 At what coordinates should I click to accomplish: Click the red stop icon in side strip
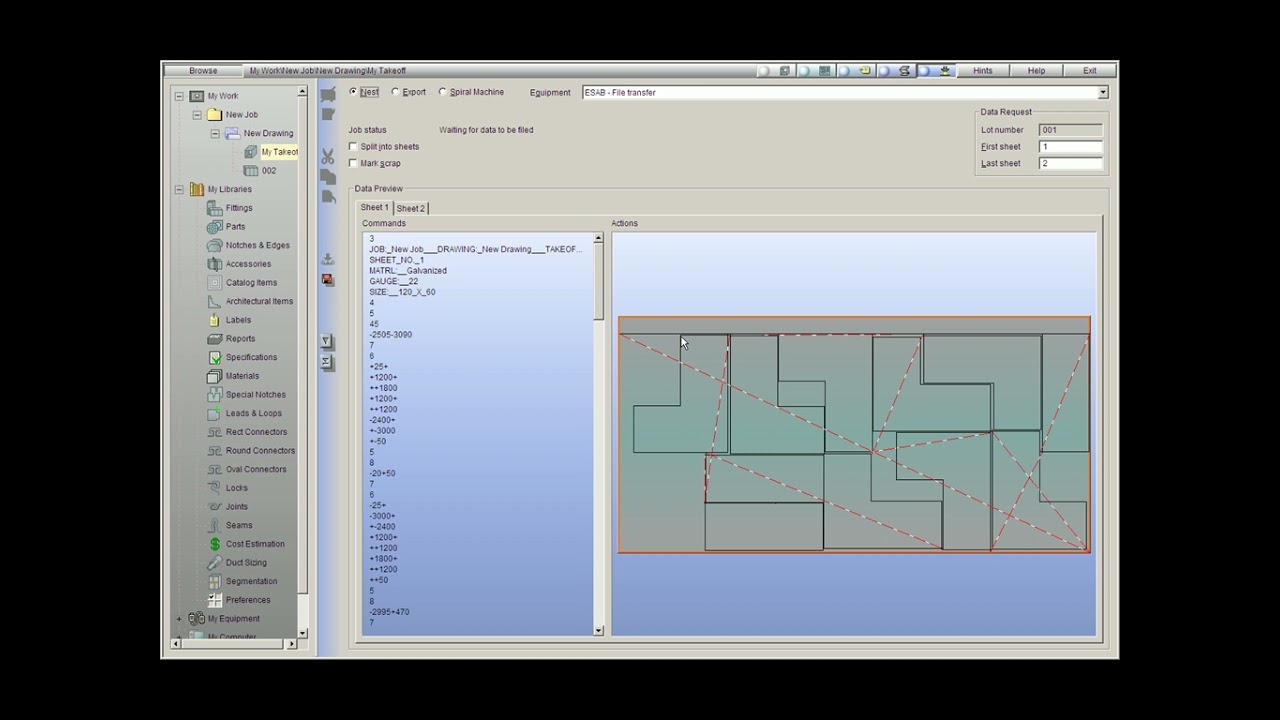pos(327,280)
